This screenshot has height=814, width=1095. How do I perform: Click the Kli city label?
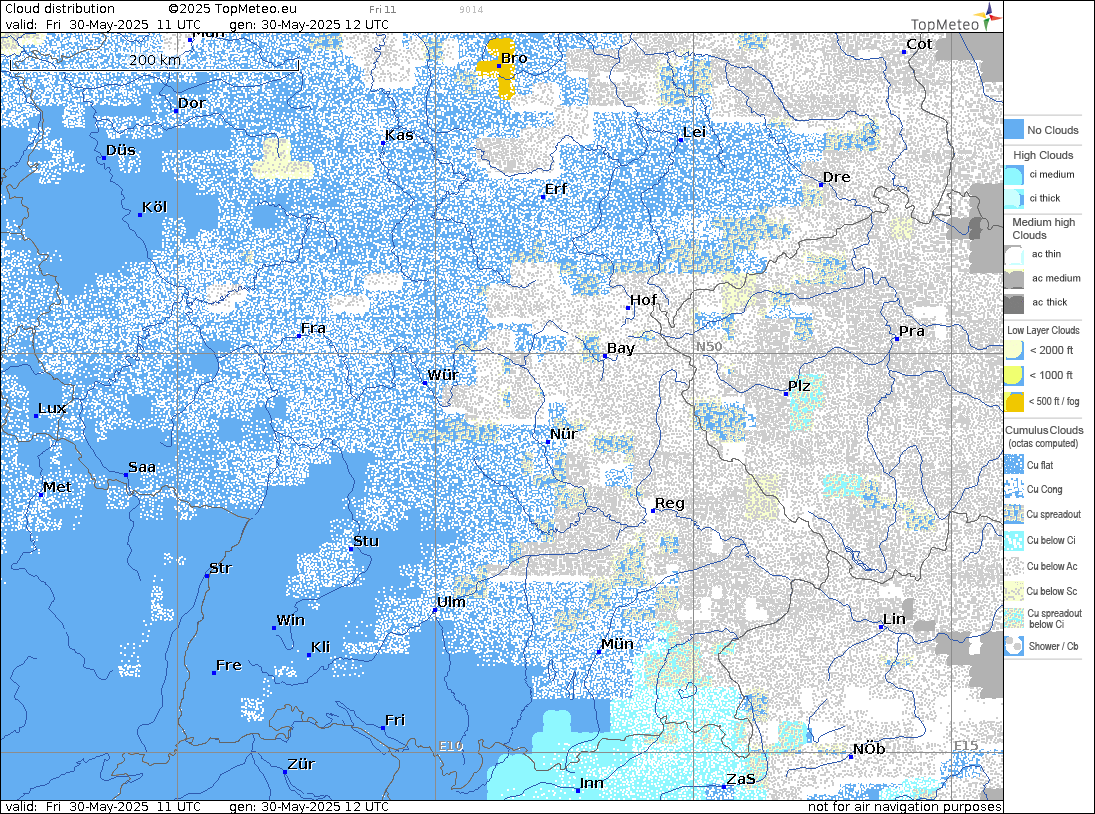tap(321, 647)
